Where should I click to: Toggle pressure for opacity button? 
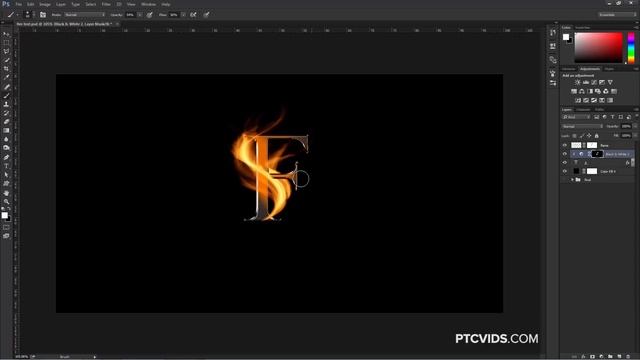(x=150, y=15)
